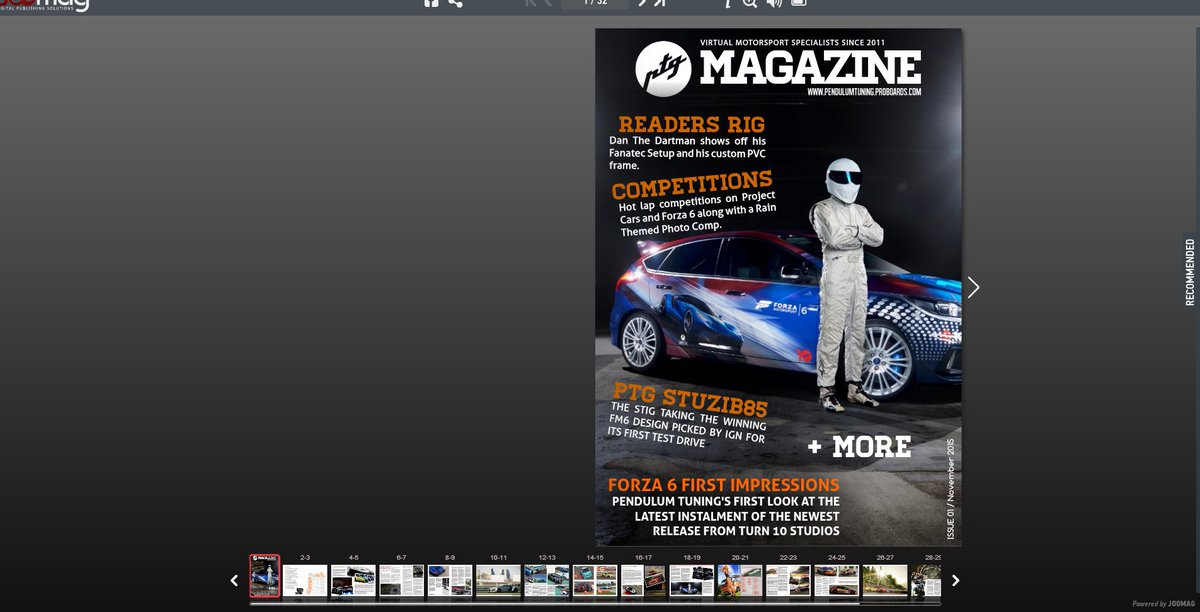Open pages 2-3 thumbnail

pyautogui.click(x=305, y=581)
